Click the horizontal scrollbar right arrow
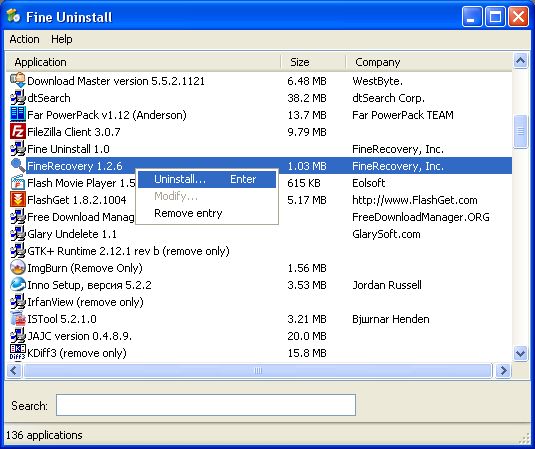Screen dimensions: 535x449 point(503,371)
